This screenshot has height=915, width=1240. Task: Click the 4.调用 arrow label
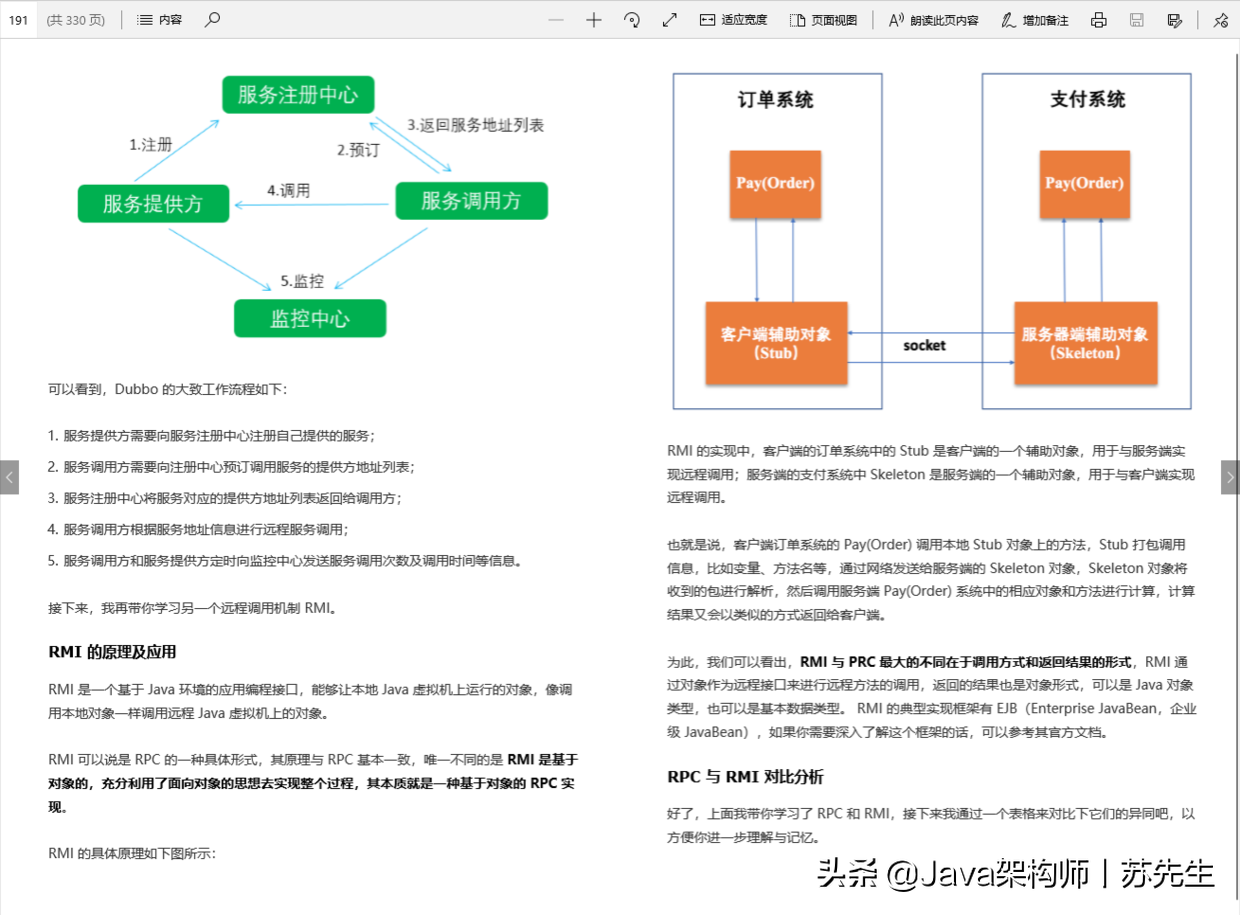289,190
